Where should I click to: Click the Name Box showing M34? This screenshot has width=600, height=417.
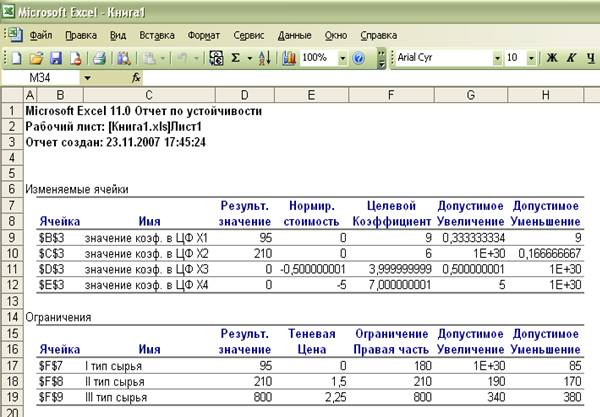point(42,77)
